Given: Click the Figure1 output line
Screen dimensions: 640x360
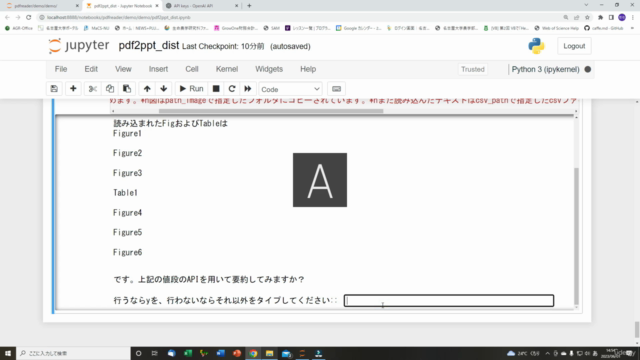Looking at the screenshot, I should click(x=127, y=133).
